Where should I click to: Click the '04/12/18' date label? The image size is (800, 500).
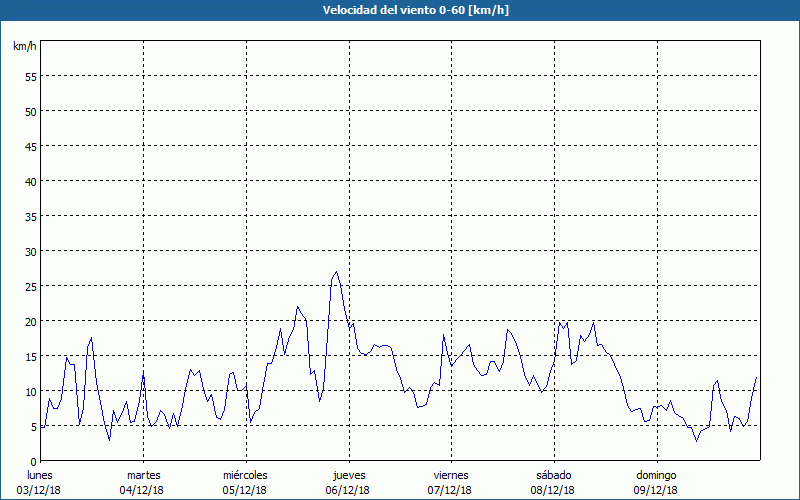point(142,490)
